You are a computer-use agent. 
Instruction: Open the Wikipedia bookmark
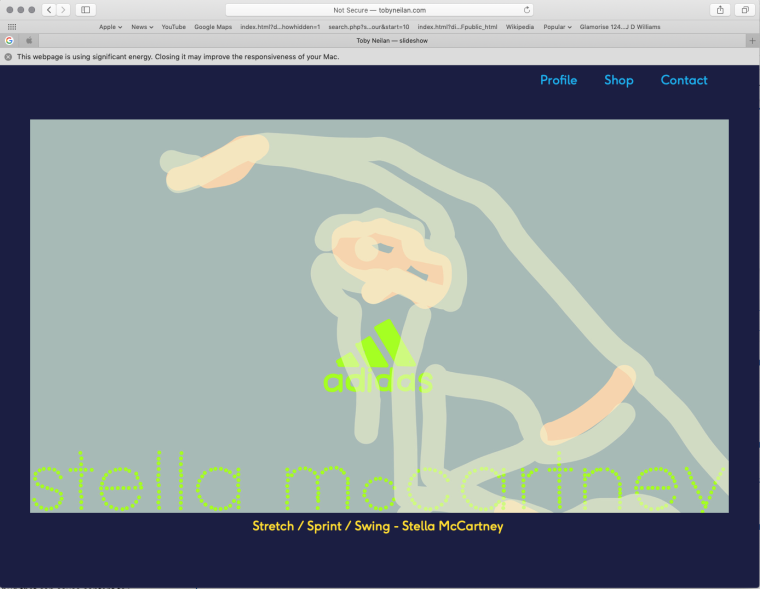coord(520,27)
